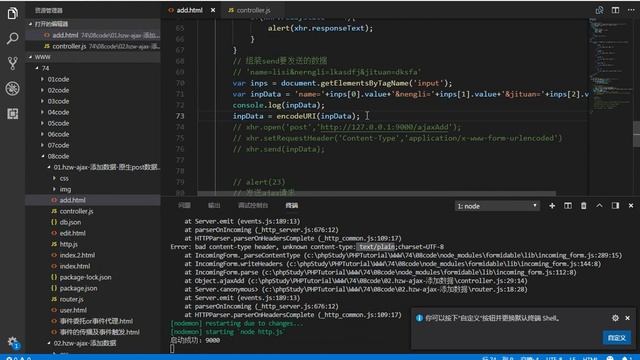The image size is (640, 360).
Task: Select the Terminal panel tab
Action: click(292, 205)
